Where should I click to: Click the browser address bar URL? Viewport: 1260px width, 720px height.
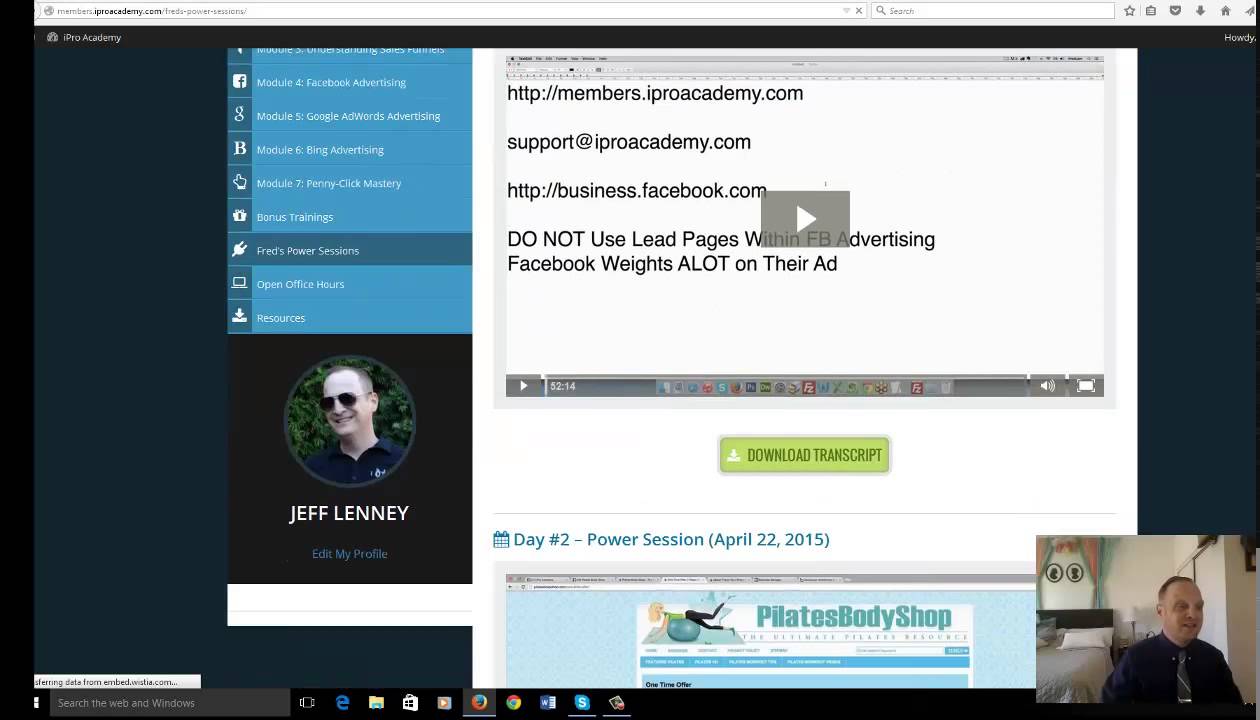(x=152, y=11)
